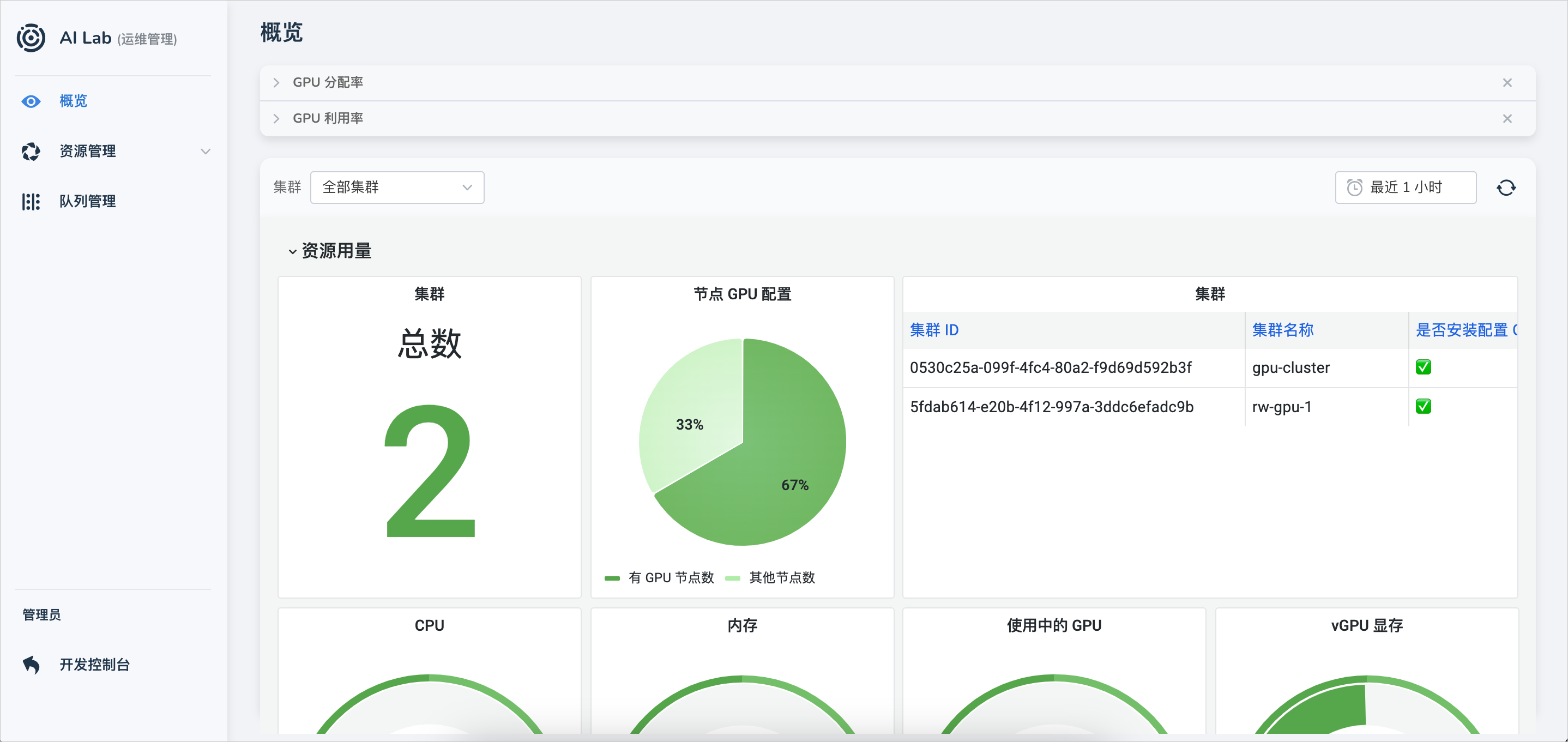Screen dimensions: 1568x742
Task: Collapse the 资源用量 section
Action: pos(292,251)
